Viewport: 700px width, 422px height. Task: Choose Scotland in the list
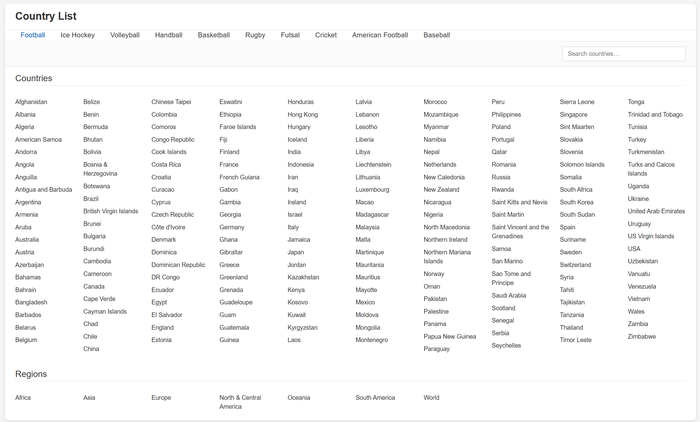click(x=504, y=308)
